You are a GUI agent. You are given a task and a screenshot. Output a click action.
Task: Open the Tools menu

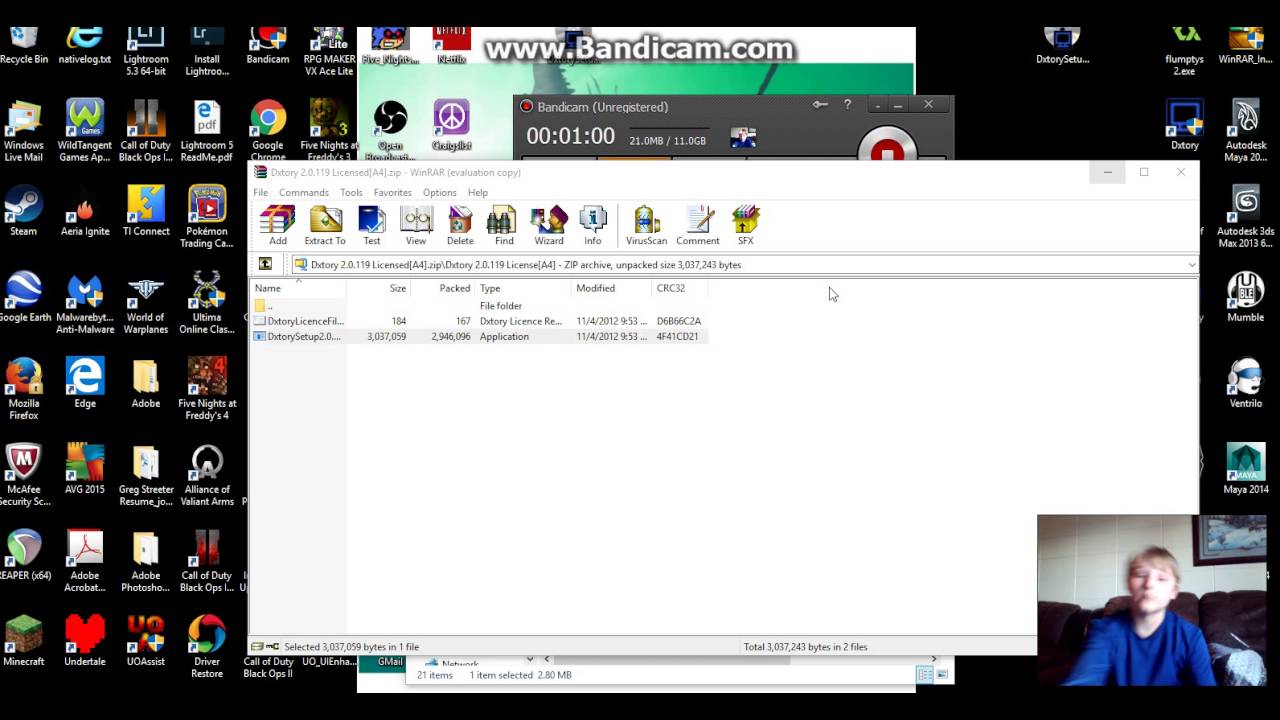point(351,192)
